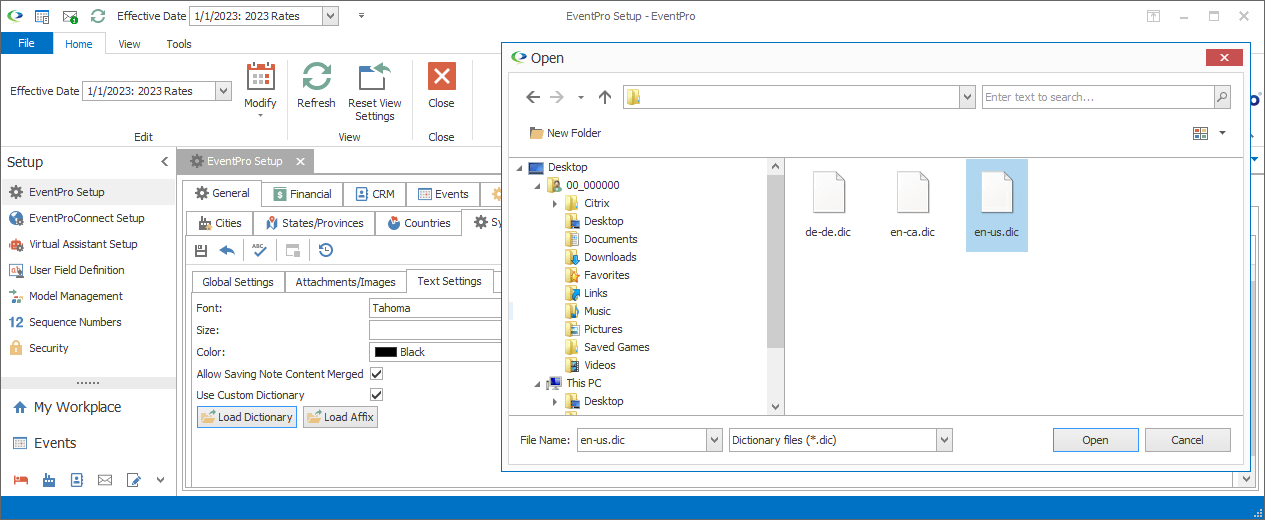This screenshot has width=1265, height=520.
Task: Switch to the States/Provinces tab
Action: click(314, 223)
